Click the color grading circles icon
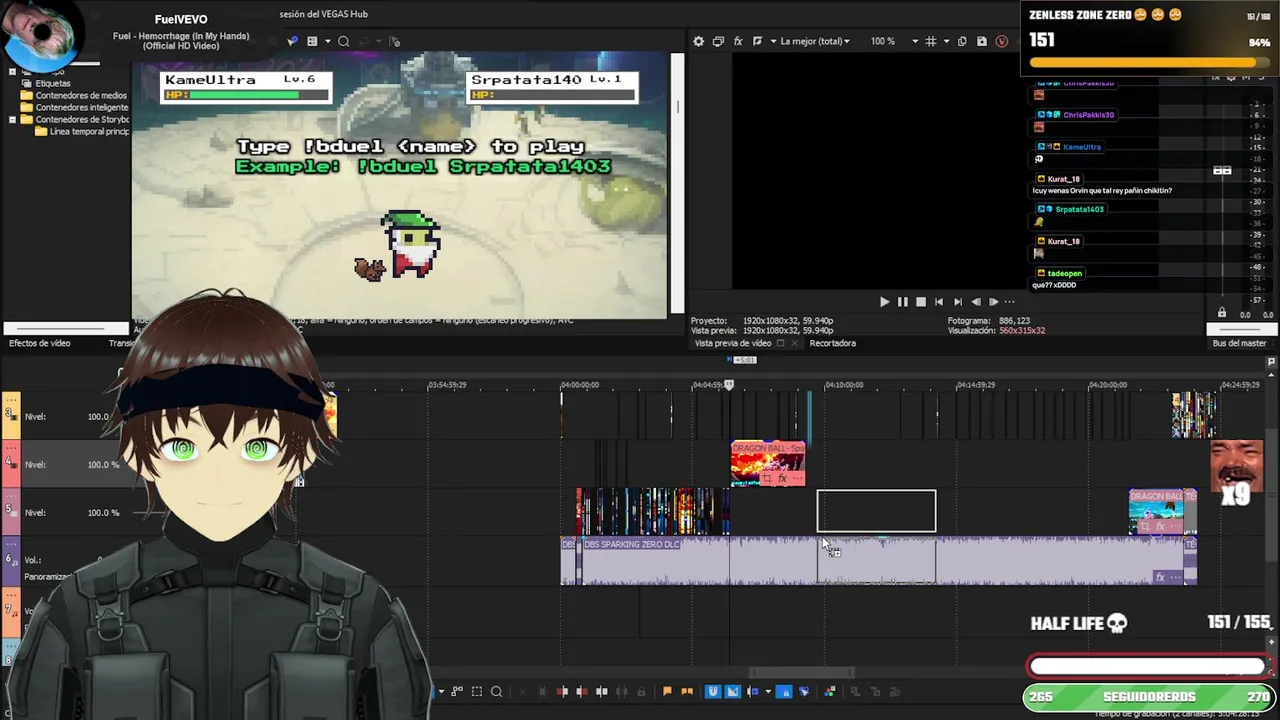Screen dimensions: 1280x720 tap(829, 691)
